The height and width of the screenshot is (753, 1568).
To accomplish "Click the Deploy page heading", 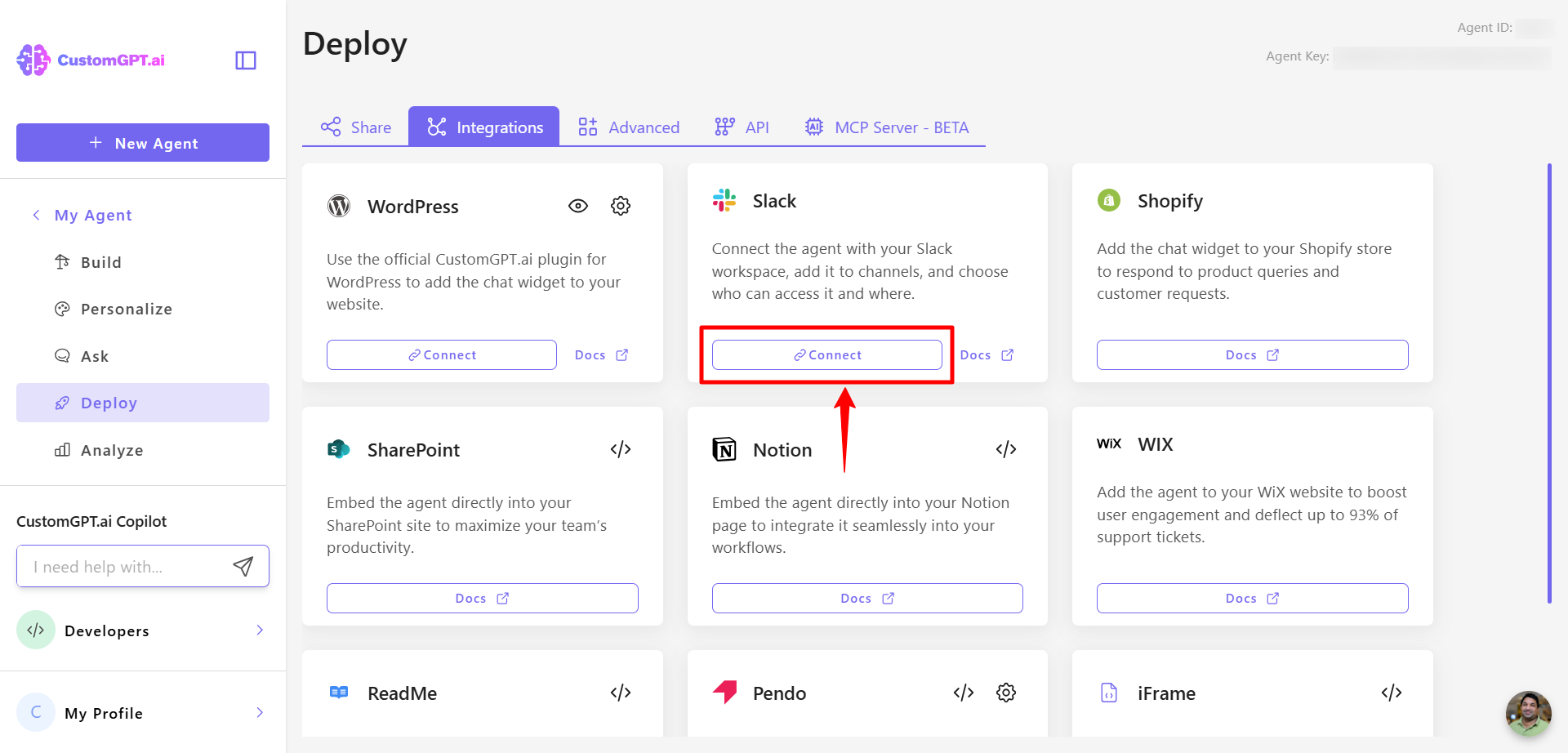I will point(355,44).
